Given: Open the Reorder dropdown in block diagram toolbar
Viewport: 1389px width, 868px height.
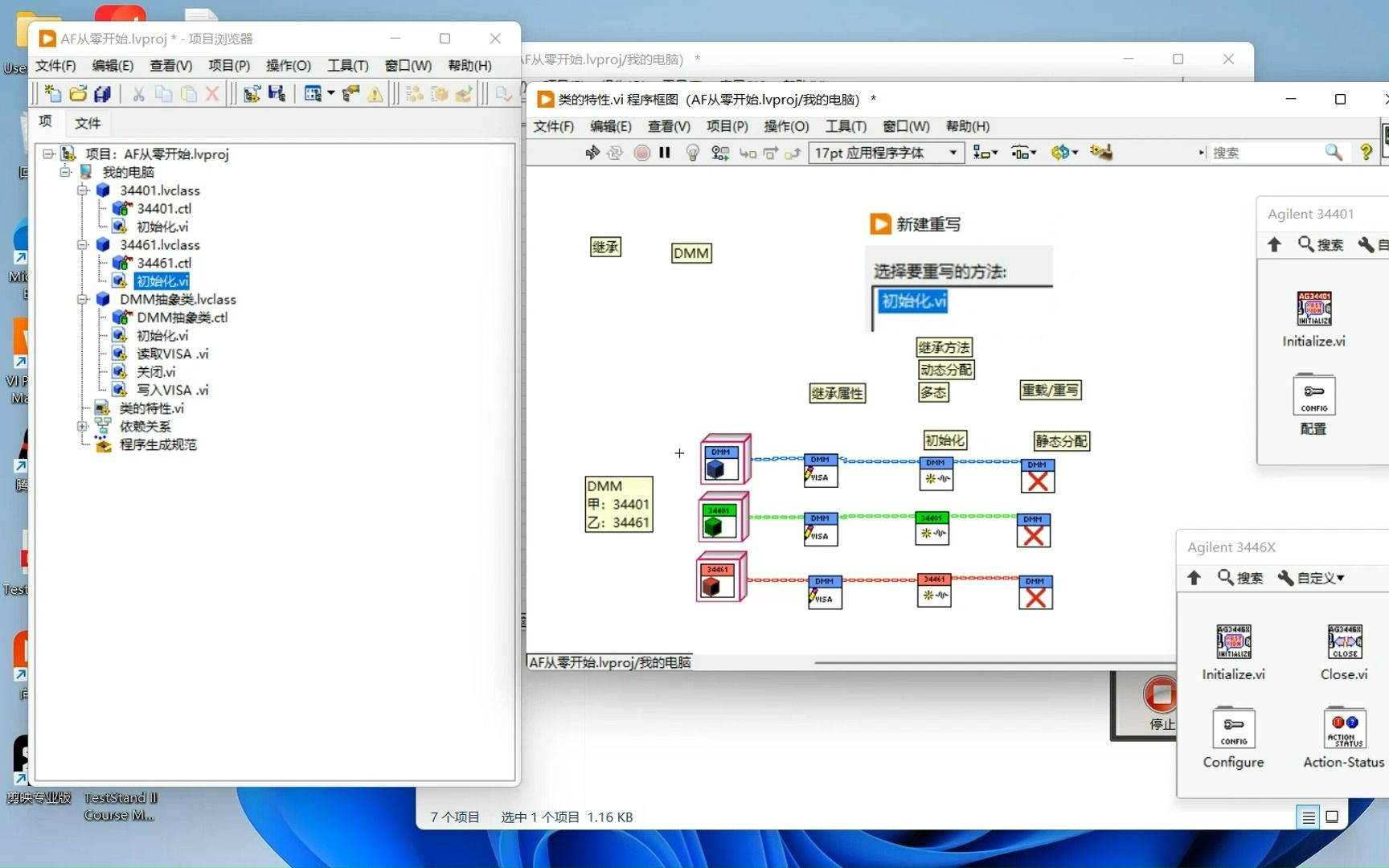Looking at the screenshot, I should [1064, 153].
